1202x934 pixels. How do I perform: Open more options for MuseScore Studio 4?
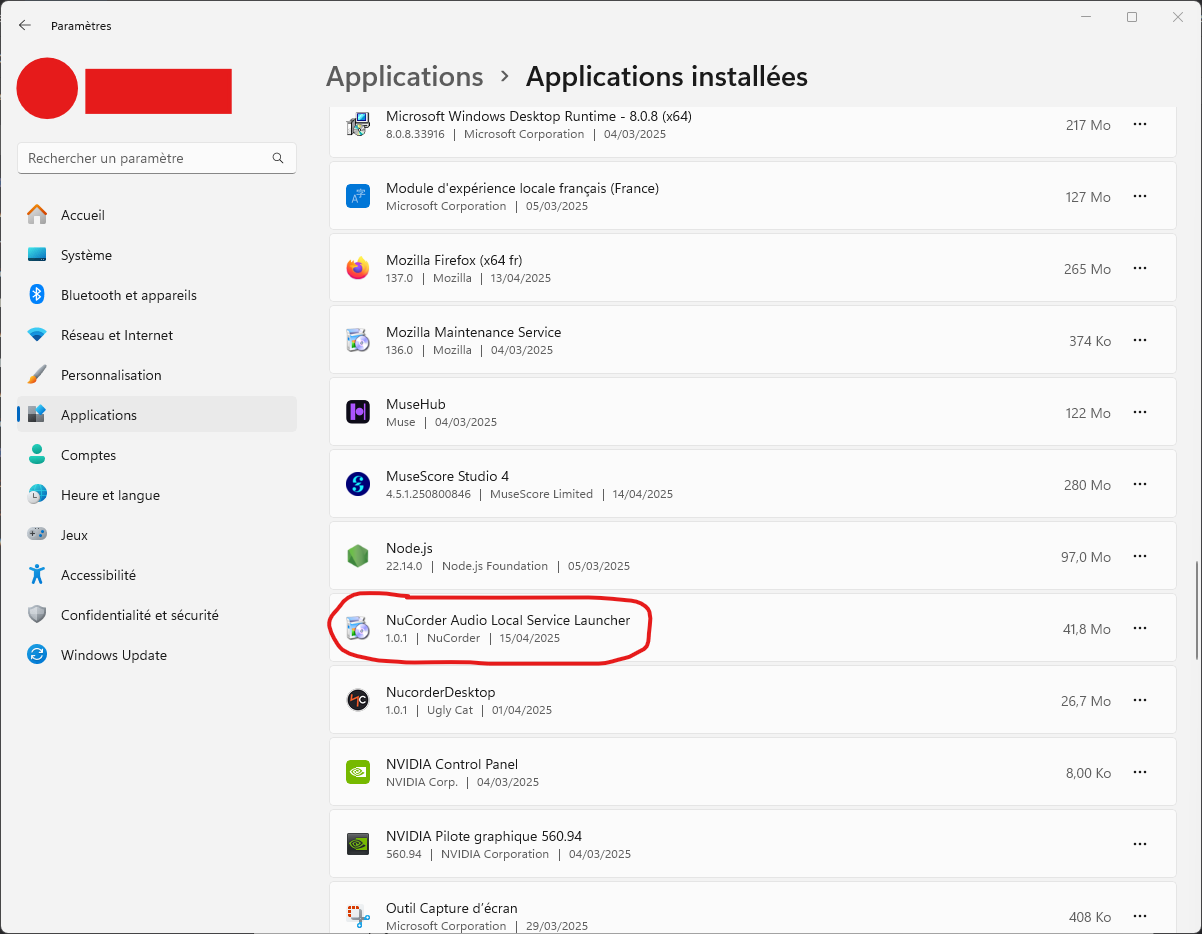pyautogui.click(x=1139, y=484)
